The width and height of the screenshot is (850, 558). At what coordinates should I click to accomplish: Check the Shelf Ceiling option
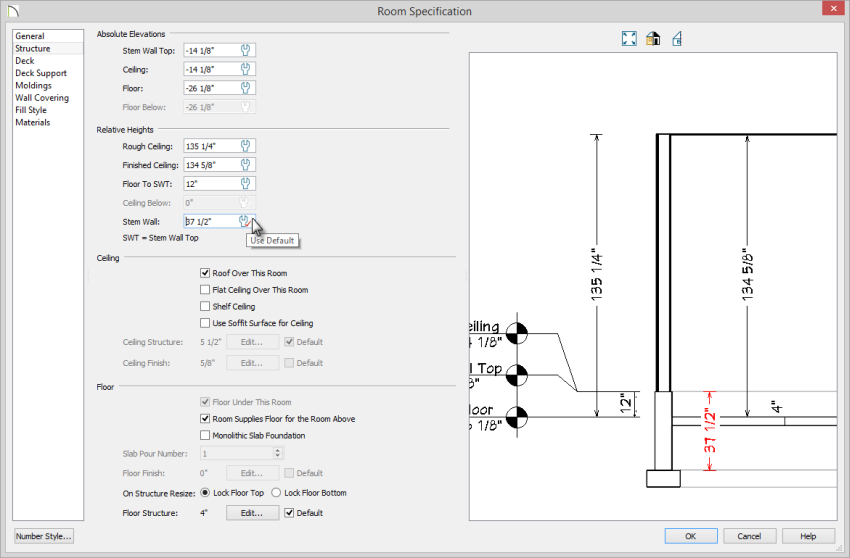coord(205,306)
